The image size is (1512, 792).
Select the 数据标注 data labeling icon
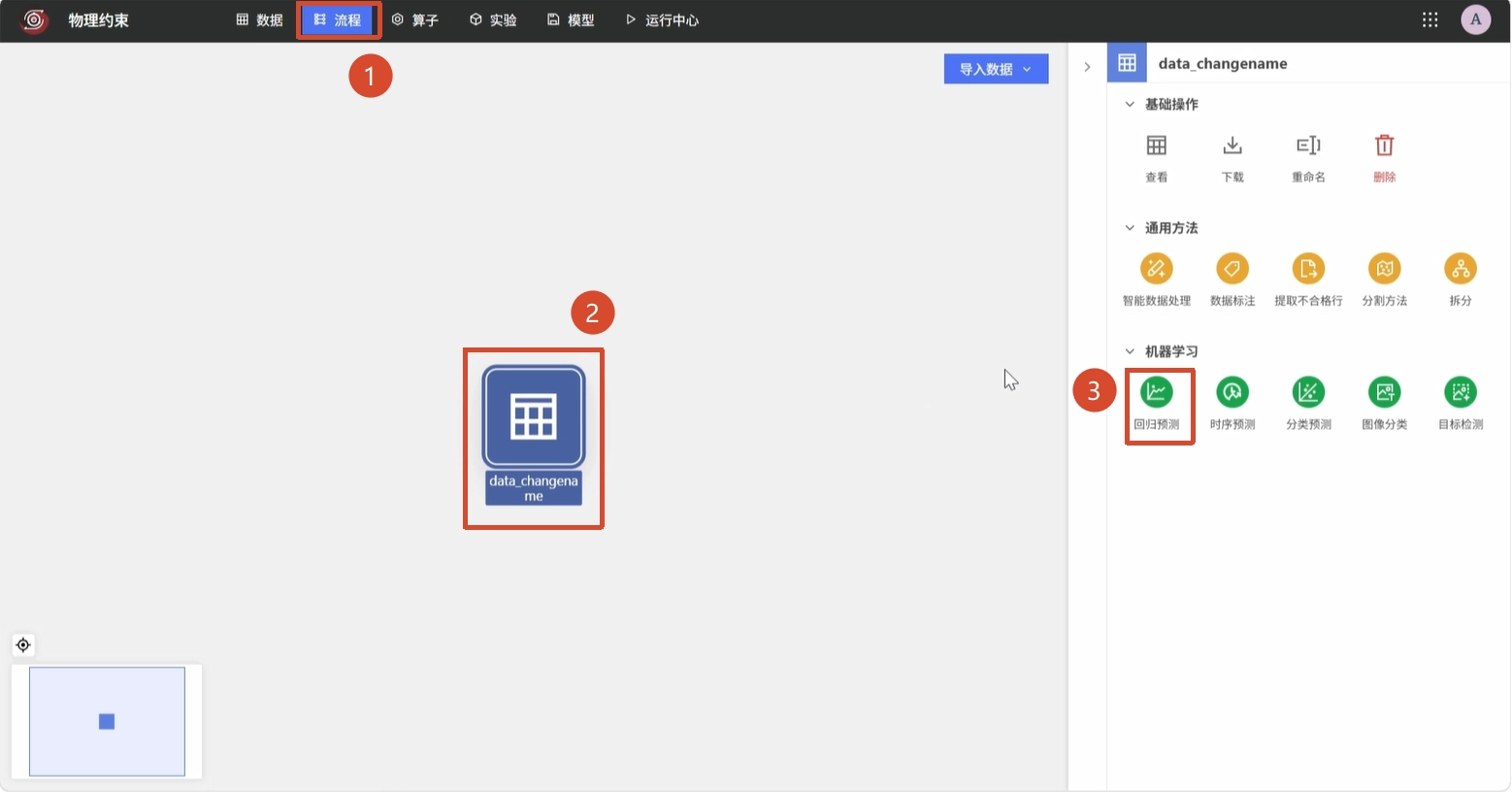pos(1233,268)
